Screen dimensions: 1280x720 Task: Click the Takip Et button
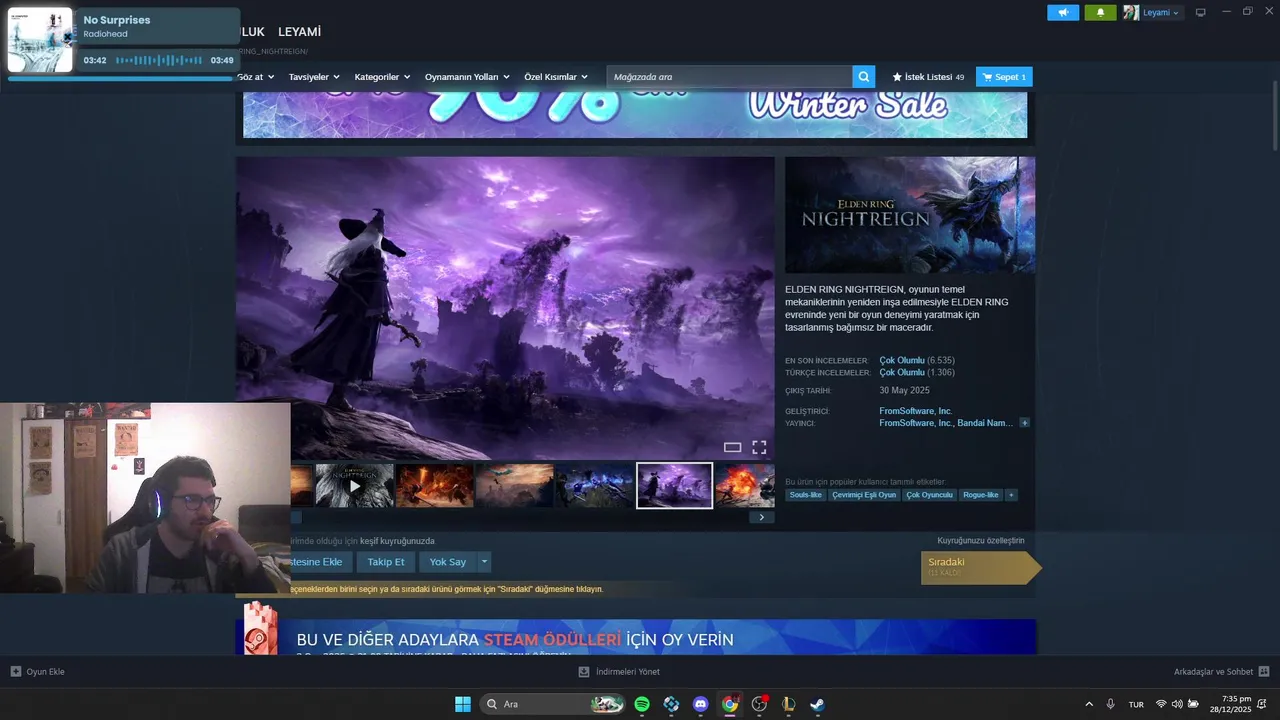coord(386,562)
